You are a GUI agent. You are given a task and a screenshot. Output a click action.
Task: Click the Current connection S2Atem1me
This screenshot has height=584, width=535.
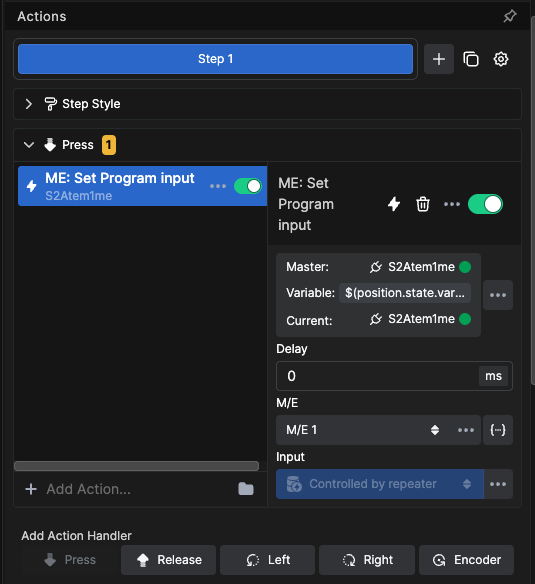420,319
